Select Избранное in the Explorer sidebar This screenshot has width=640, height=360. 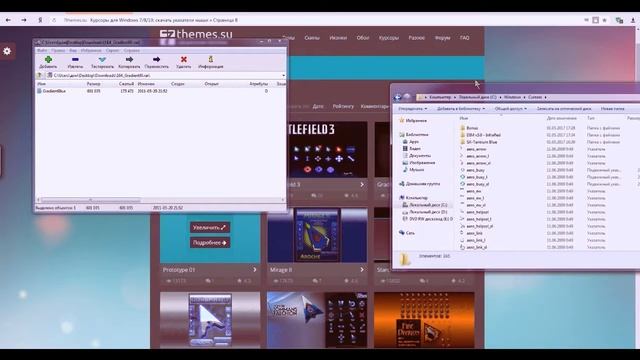(x=413, y=121)
